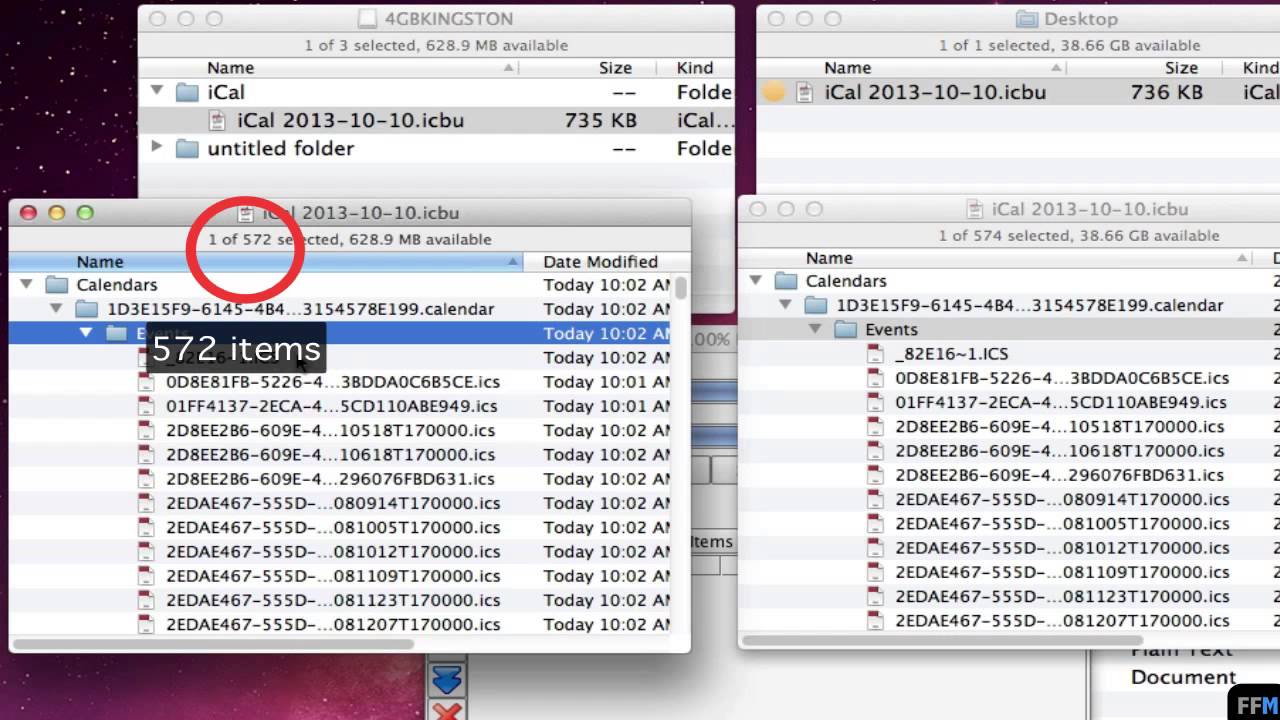
Task: Collapse Calendars folder in right icbu window
Action: click(755, 281)
